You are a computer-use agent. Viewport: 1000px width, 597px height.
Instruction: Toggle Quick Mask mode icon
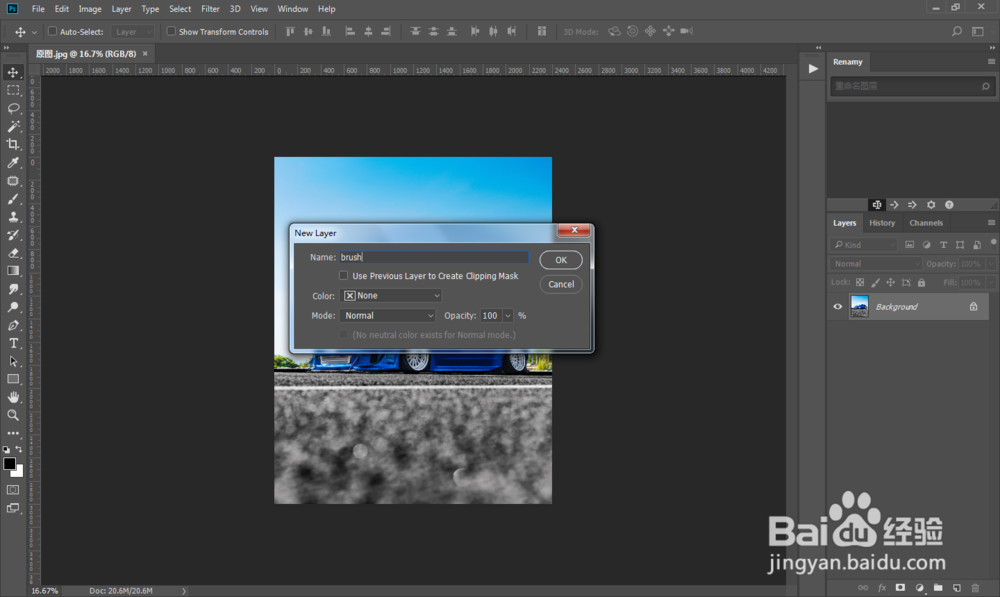(x=13, y=490)
